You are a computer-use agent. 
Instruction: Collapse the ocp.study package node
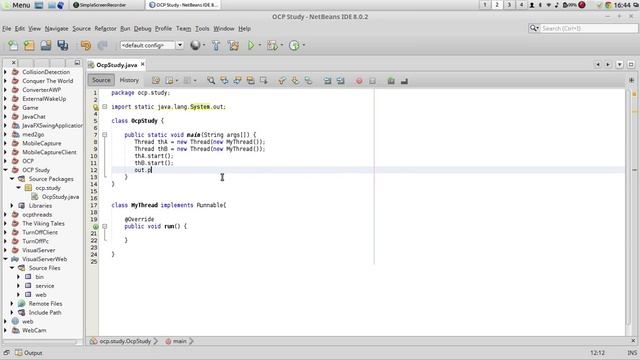(18, 188)
